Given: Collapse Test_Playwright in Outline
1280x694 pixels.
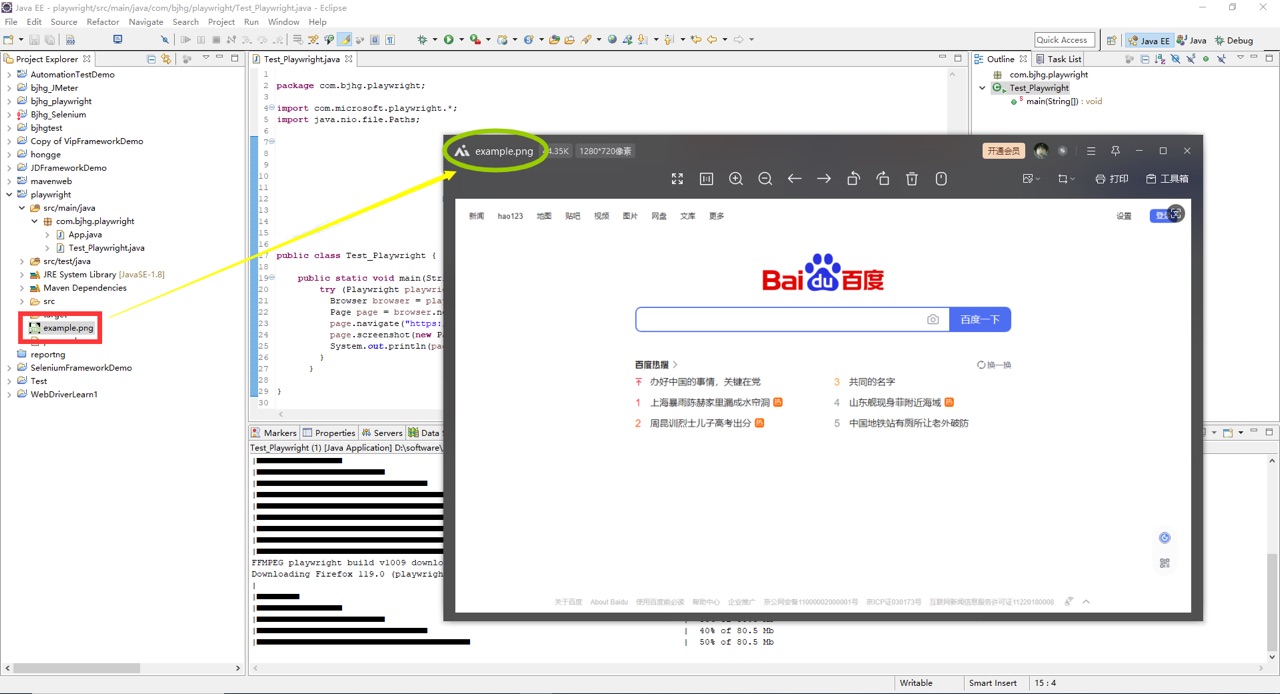Looking at the screenshot, I should coord(983,88).
